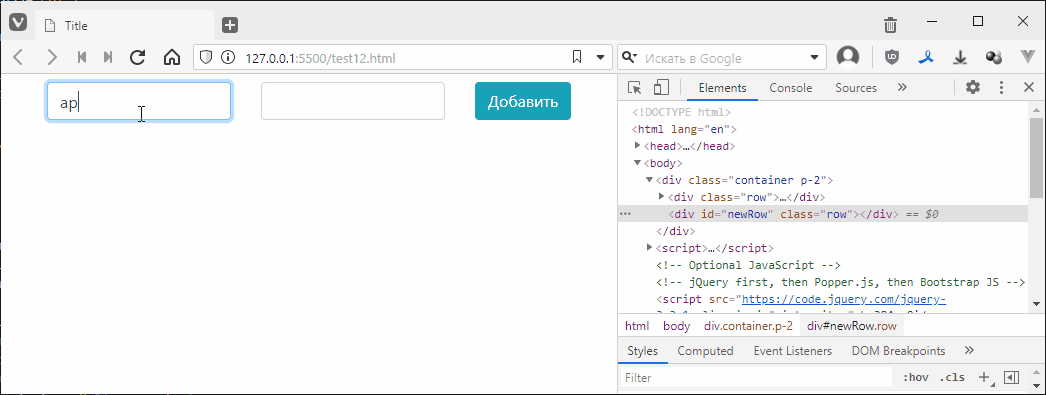Open the closed tabs trash icon
Screen dimensions: 1046x395
890,25
